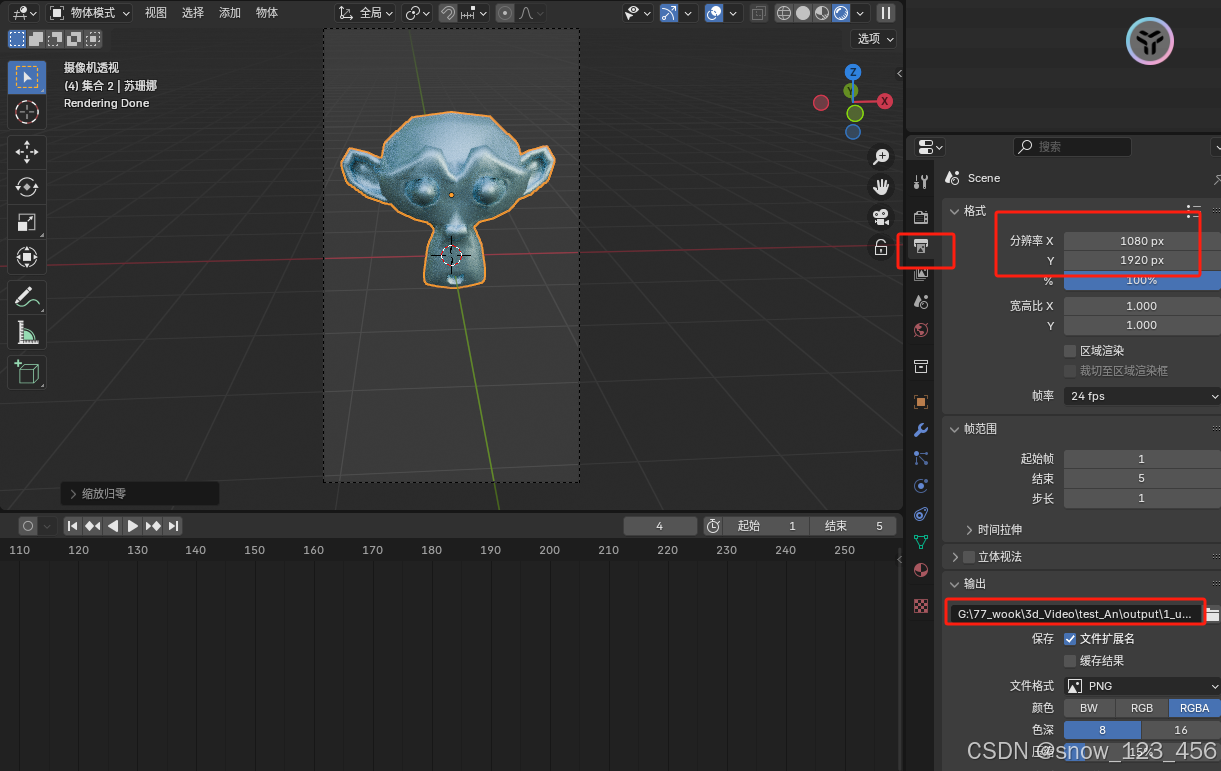Open the 文件格式 PNG dropdown

1142,686
